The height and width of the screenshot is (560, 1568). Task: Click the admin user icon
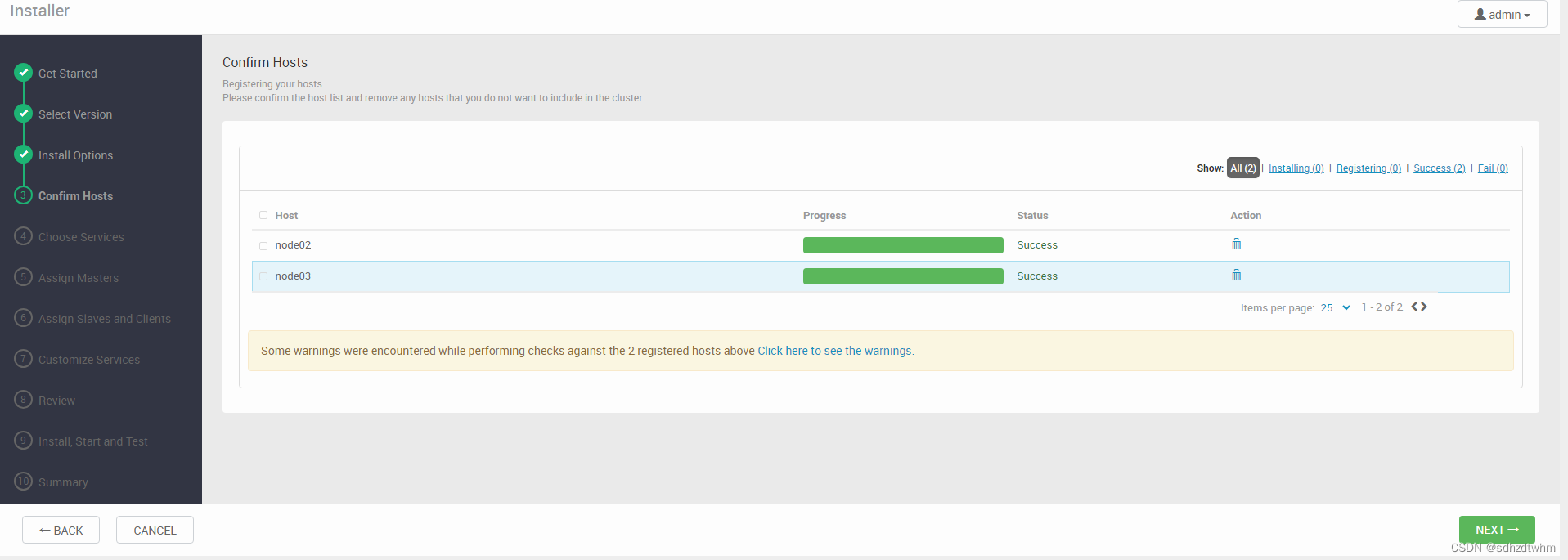point(1480,14)
